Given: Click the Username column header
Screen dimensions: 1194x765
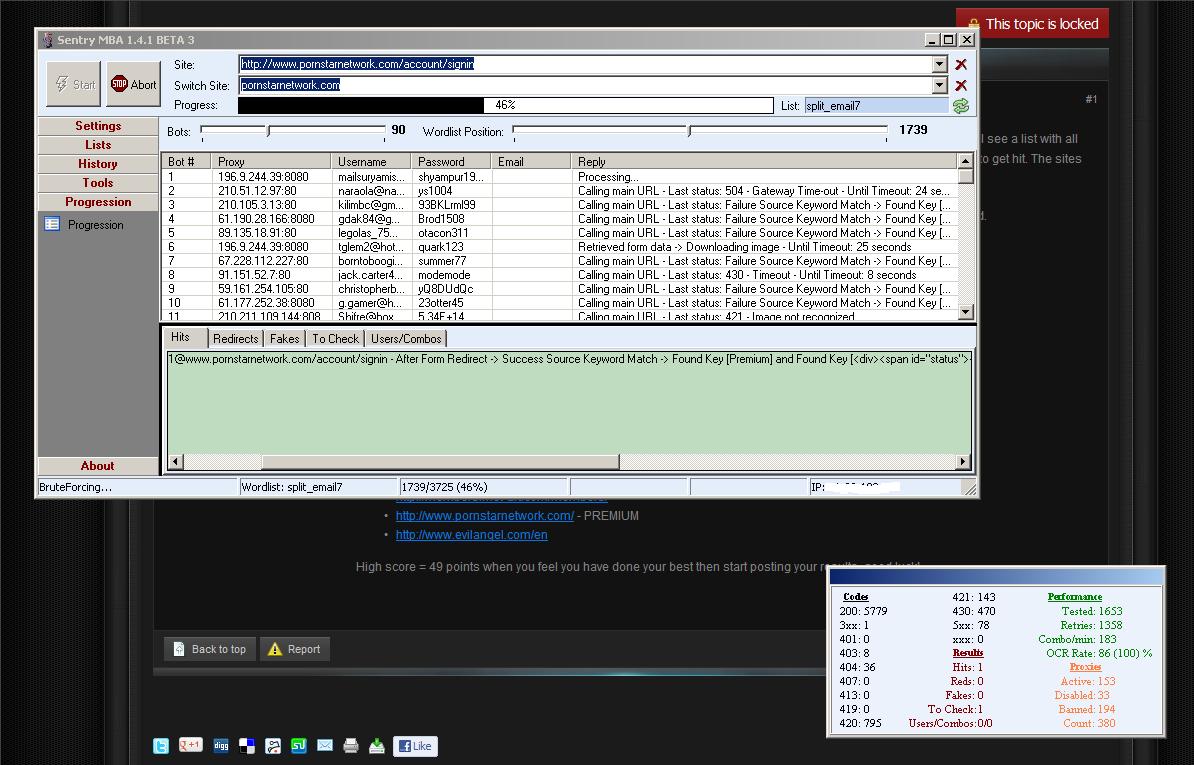Looking at the screenshot, I should (x=371, y=161).
